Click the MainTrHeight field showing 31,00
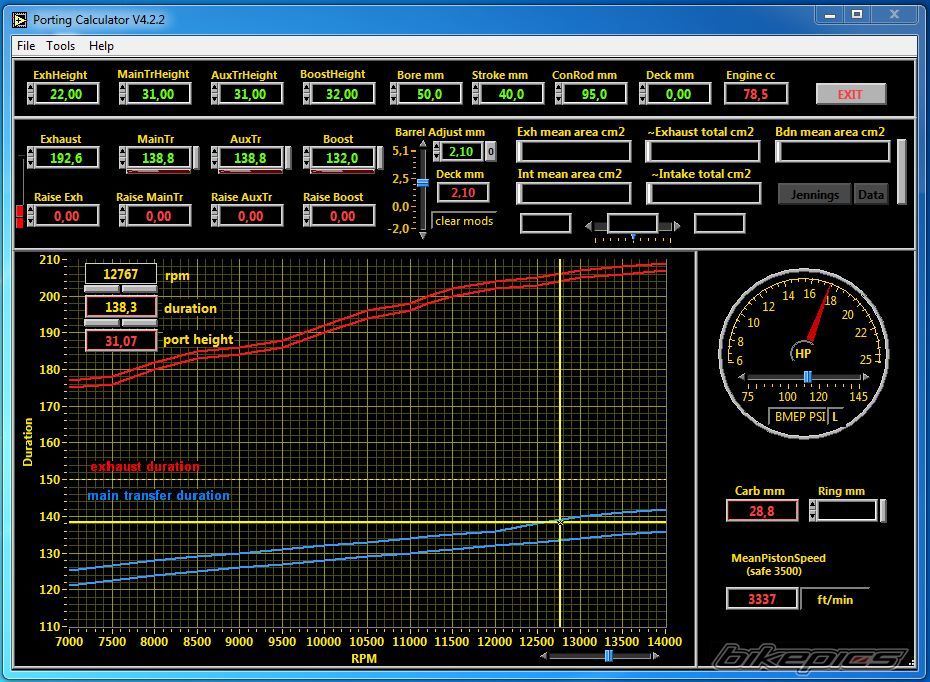Screen dimensions: 930x682 point(158,94)
